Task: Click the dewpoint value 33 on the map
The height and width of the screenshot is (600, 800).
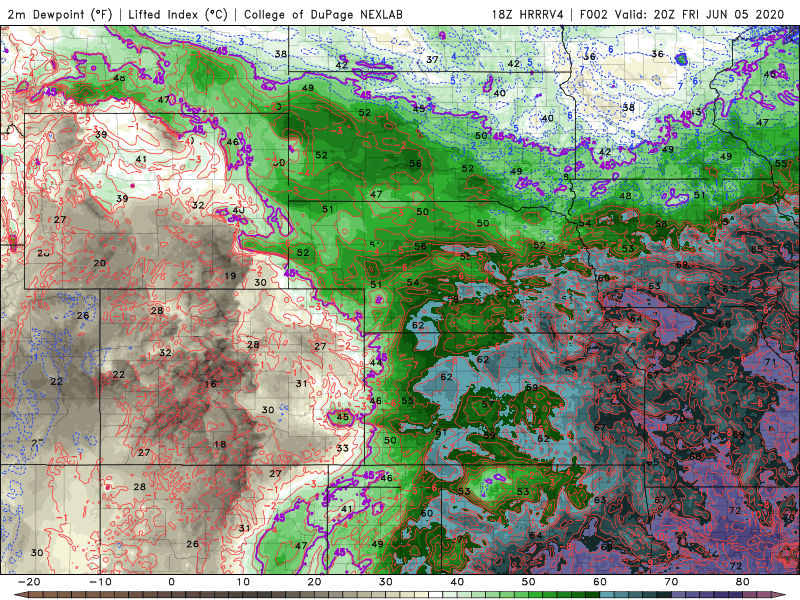Action: (x=342, y=448)
